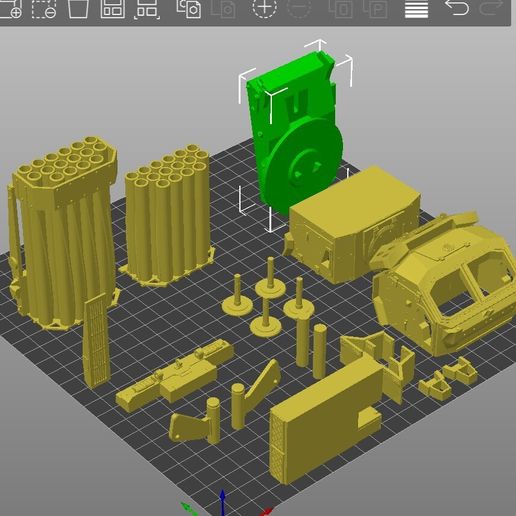Click the Copy icon in the toolbar
This screenshot has width=516, height=516.
[x=189, y=9]
